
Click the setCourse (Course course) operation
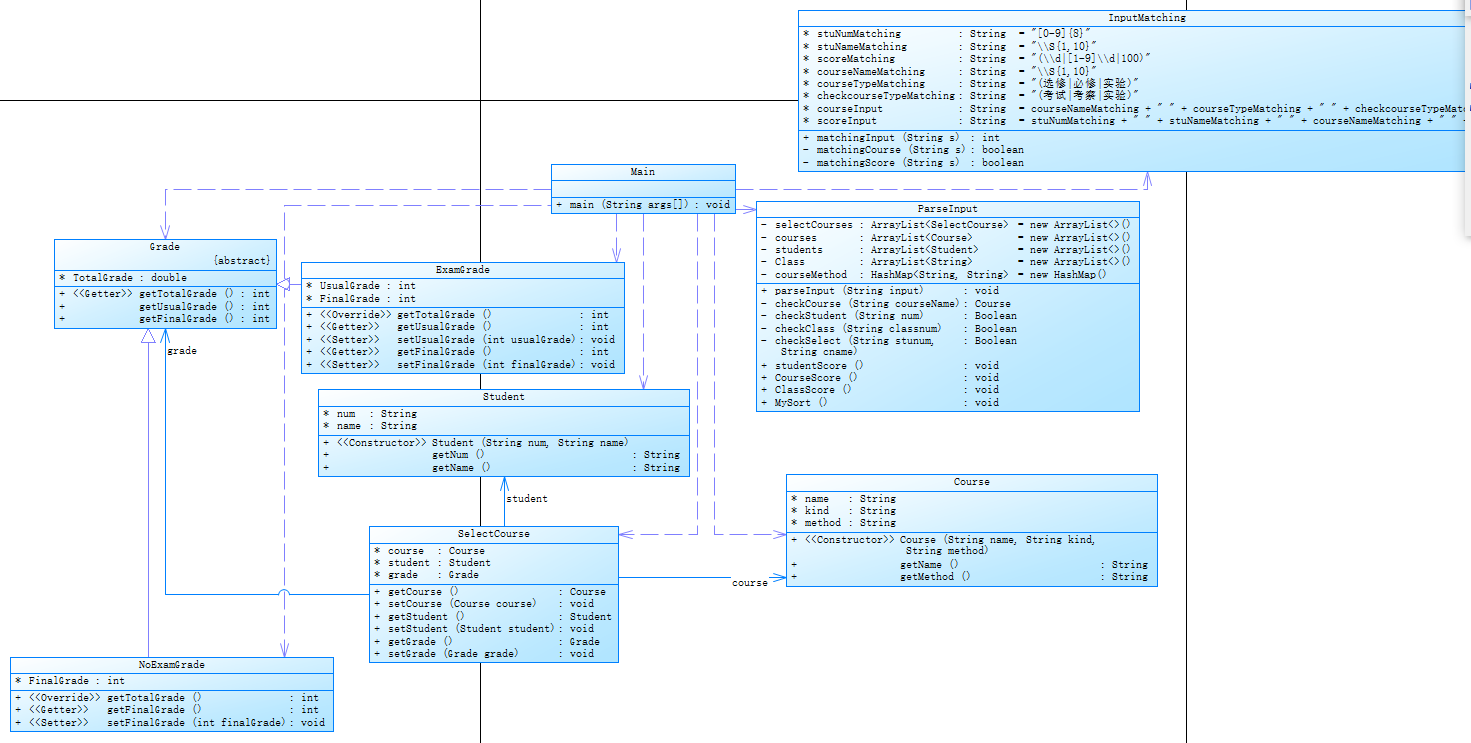(484, 604)
